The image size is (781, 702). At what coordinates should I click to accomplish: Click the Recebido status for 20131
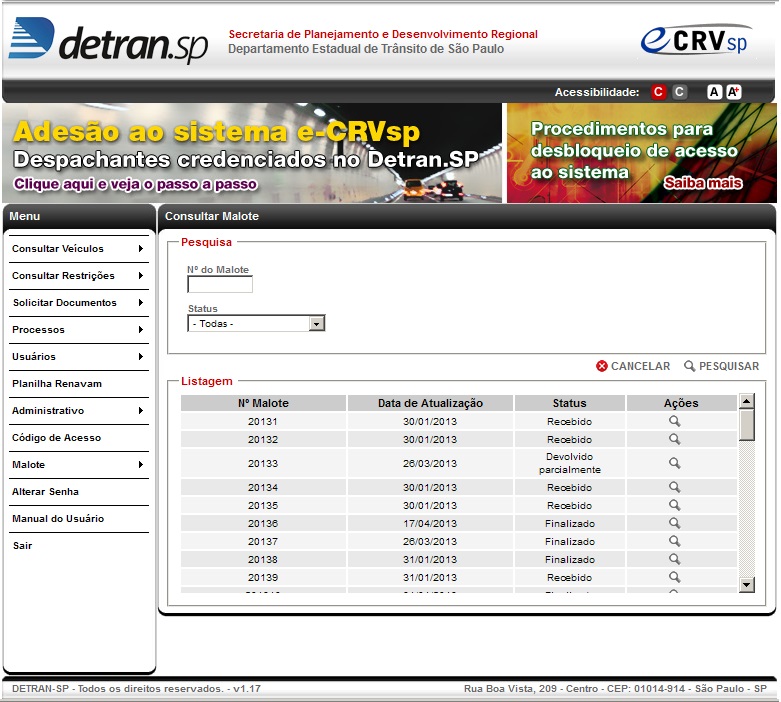[569, 421]
